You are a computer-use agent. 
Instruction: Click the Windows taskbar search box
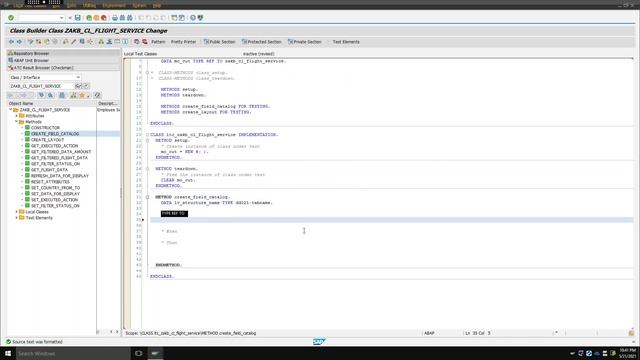click(x=73, y=353)
